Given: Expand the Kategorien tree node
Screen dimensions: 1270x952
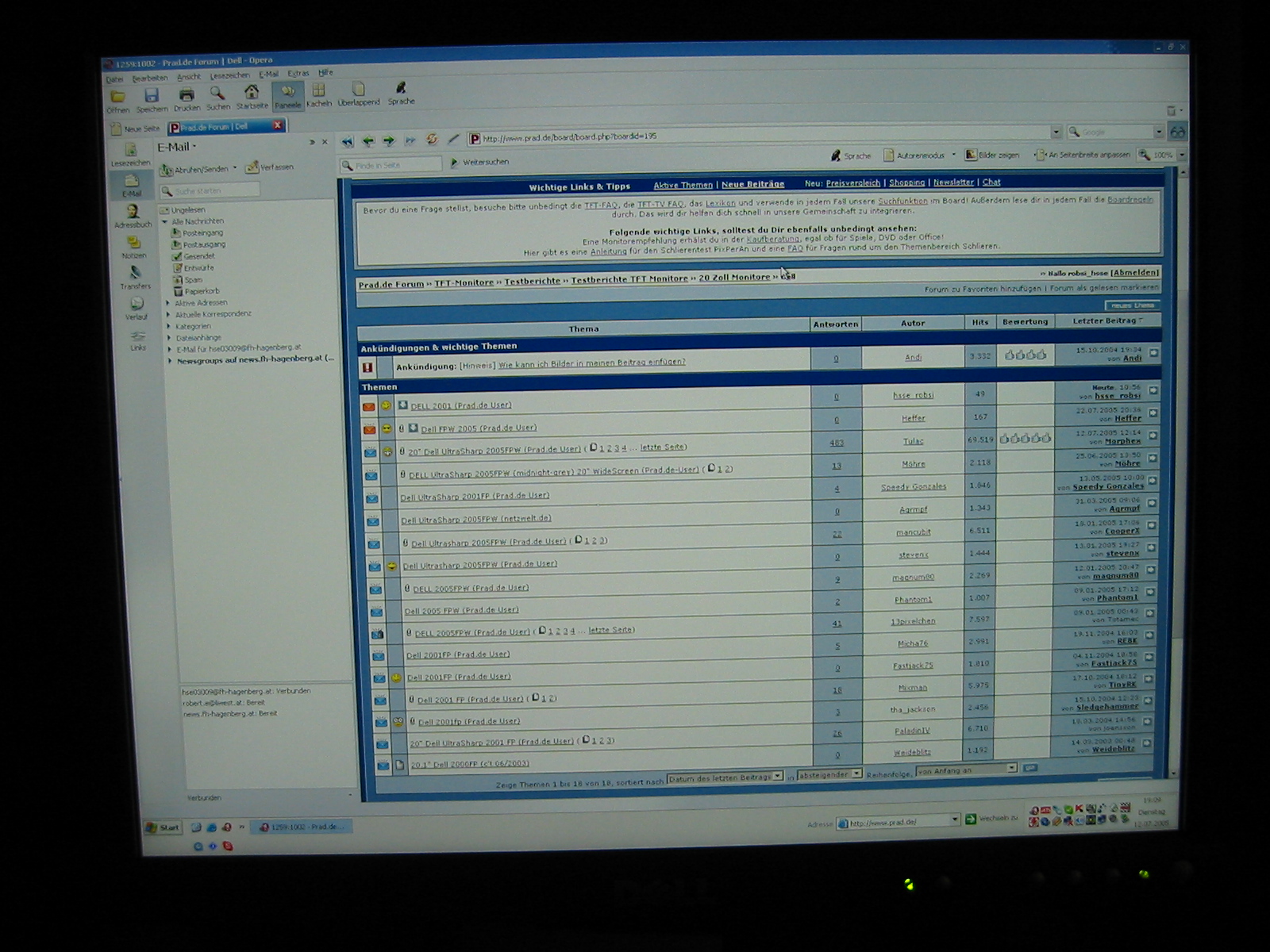Looking at the screenshot, I should coord(168,326).
